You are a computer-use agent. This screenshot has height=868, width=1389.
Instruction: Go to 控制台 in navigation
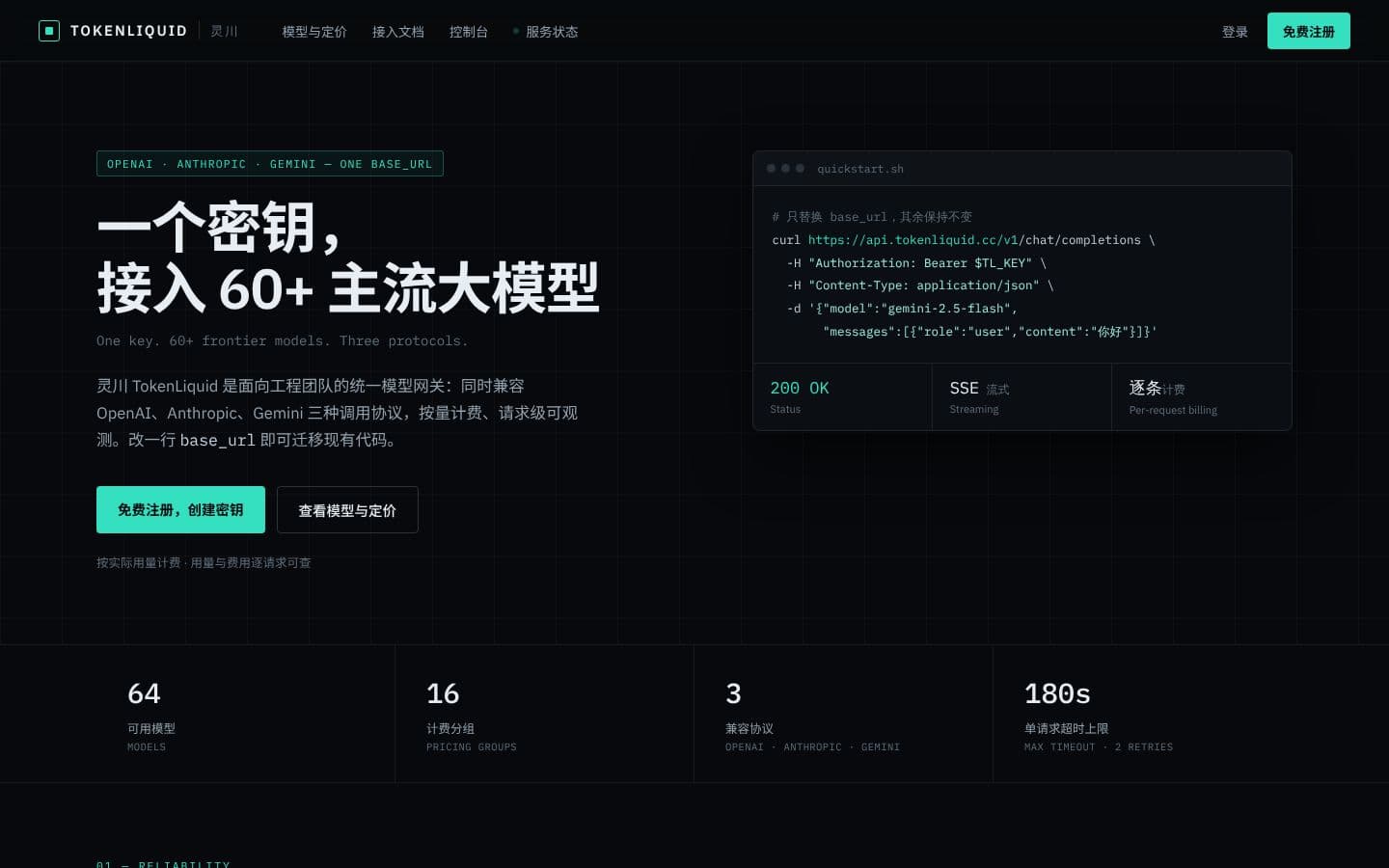tap(469, 32)
